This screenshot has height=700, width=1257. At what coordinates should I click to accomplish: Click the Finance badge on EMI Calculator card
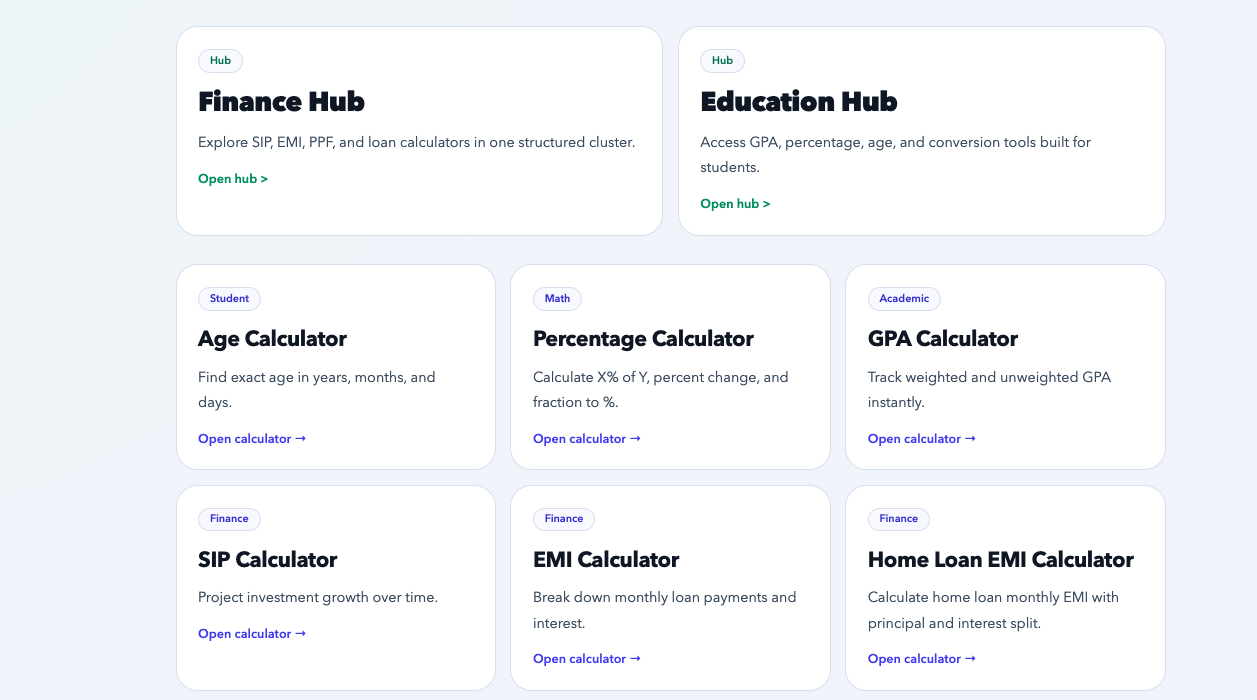click(x=563, y=518)
